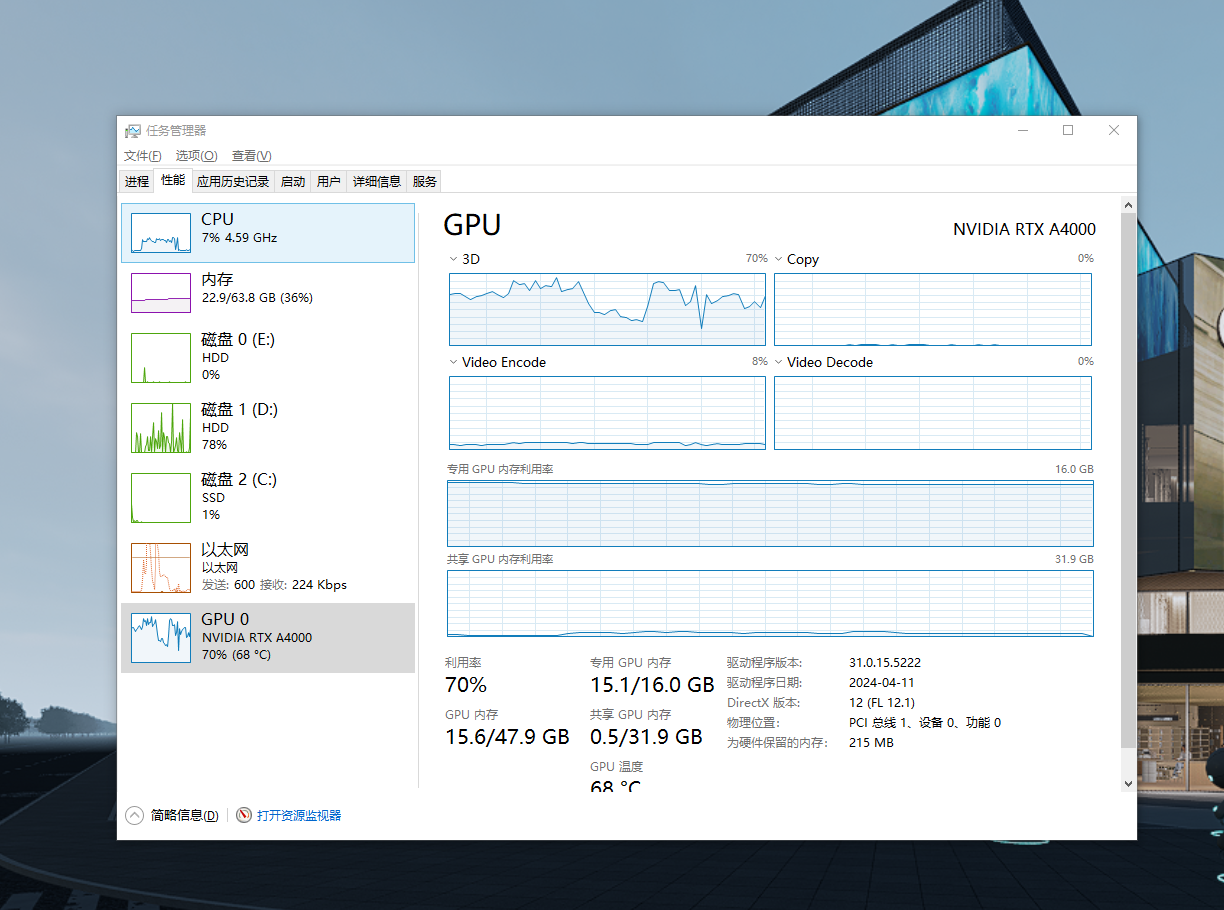Screen dimensions: 1224x910
Task: Open the Video Decode graph dropdown
Action: pos(779,363)
